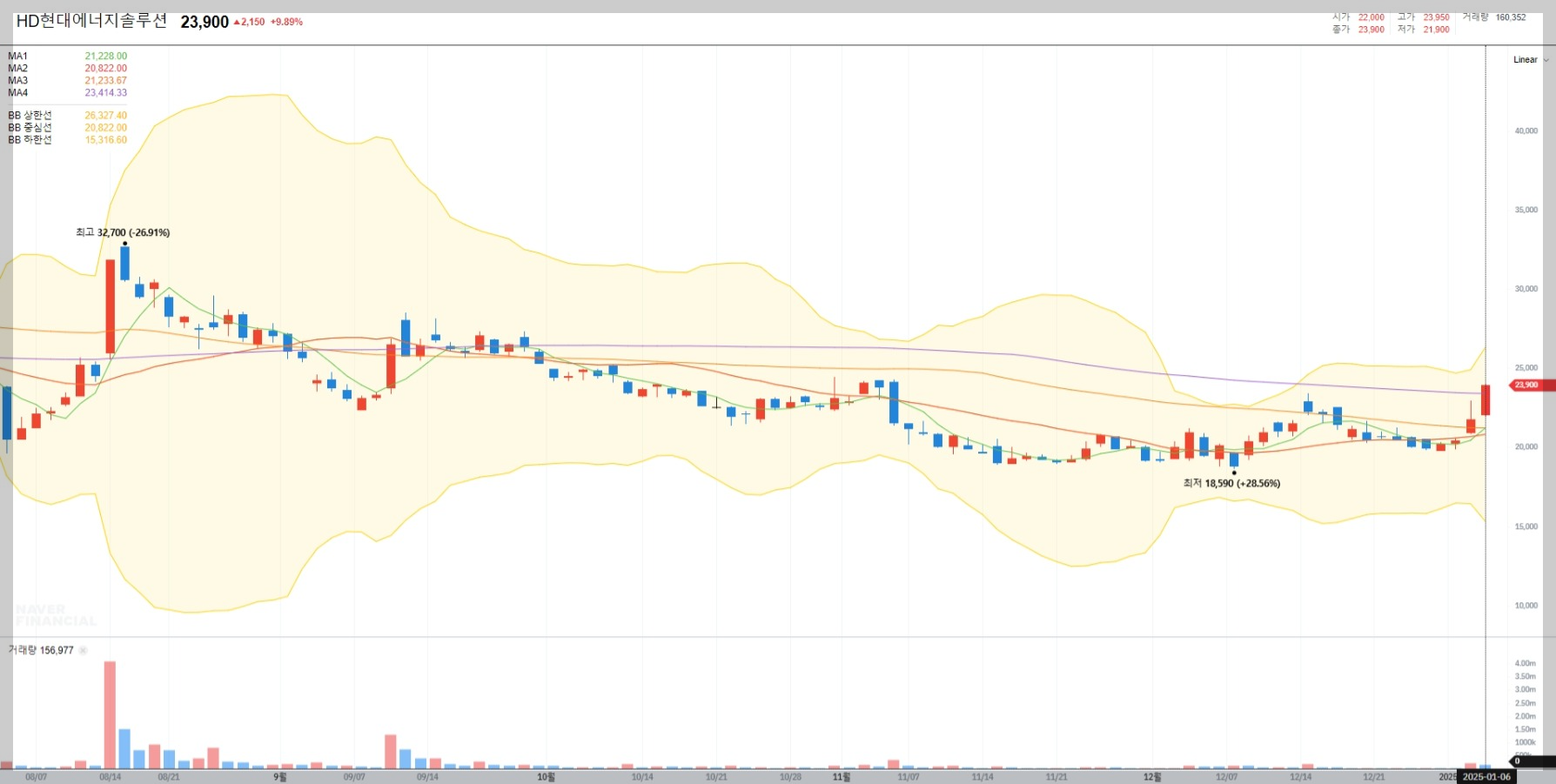The width and height of the screenshot is (1556, 784).
Task: Click the 12월 month label on time axis
Action: point(1152,777)
